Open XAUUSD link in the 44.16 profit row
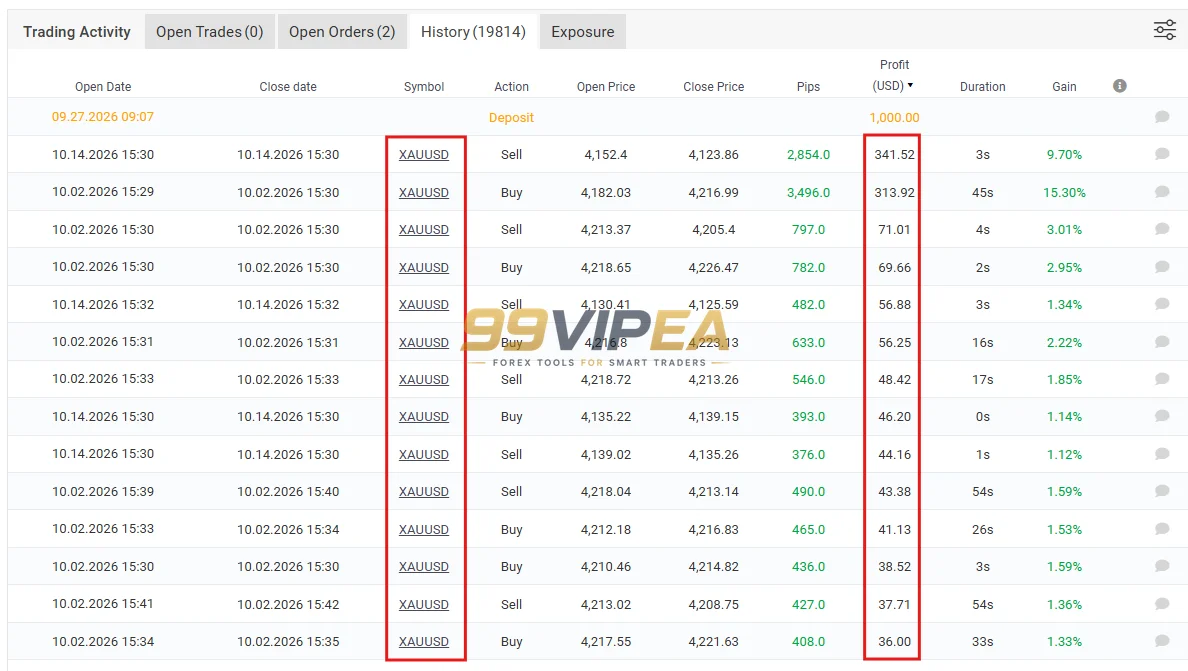Image resolution: width=1188 pixels, height=671 pixels. coord(424,454)
